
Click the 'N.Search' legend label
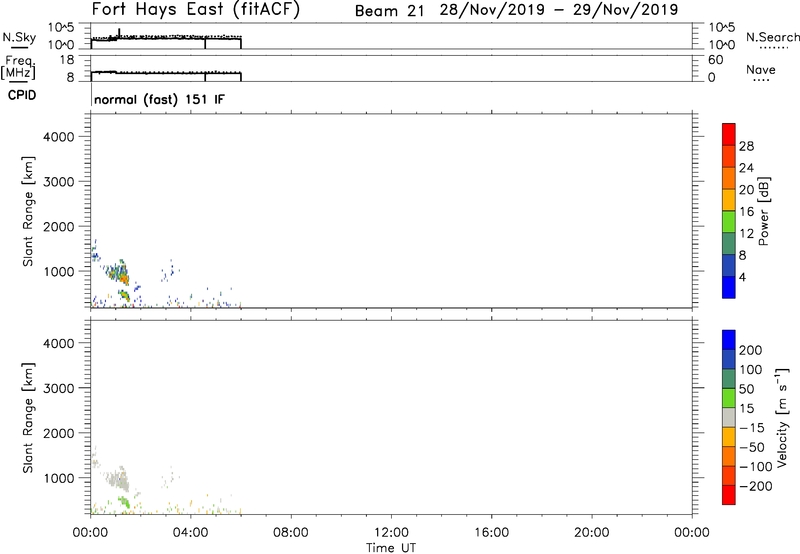[772, 37]
